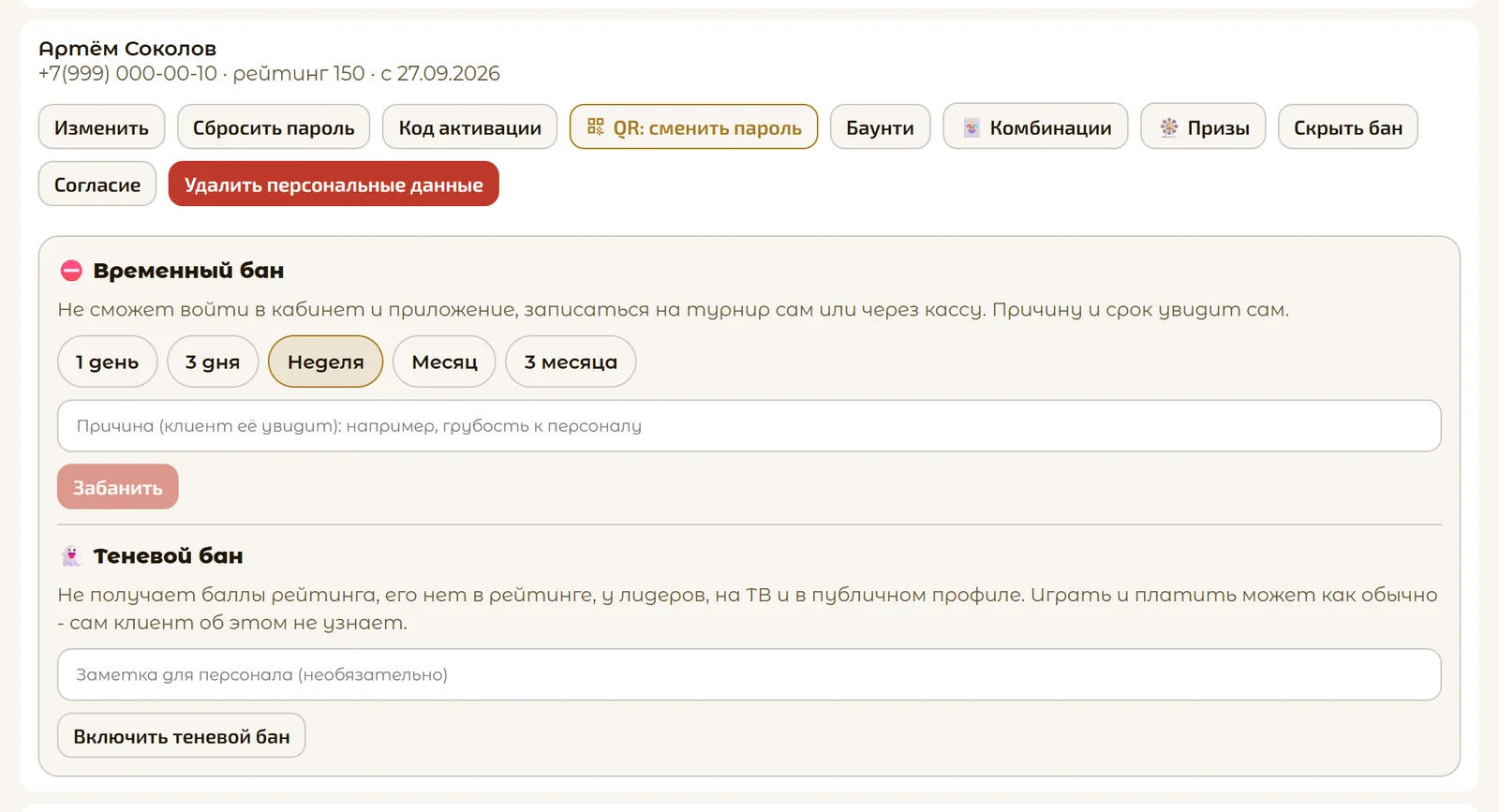Screen dimensions: 1499x812
Task: Click Код активации button
Action: 469,126
